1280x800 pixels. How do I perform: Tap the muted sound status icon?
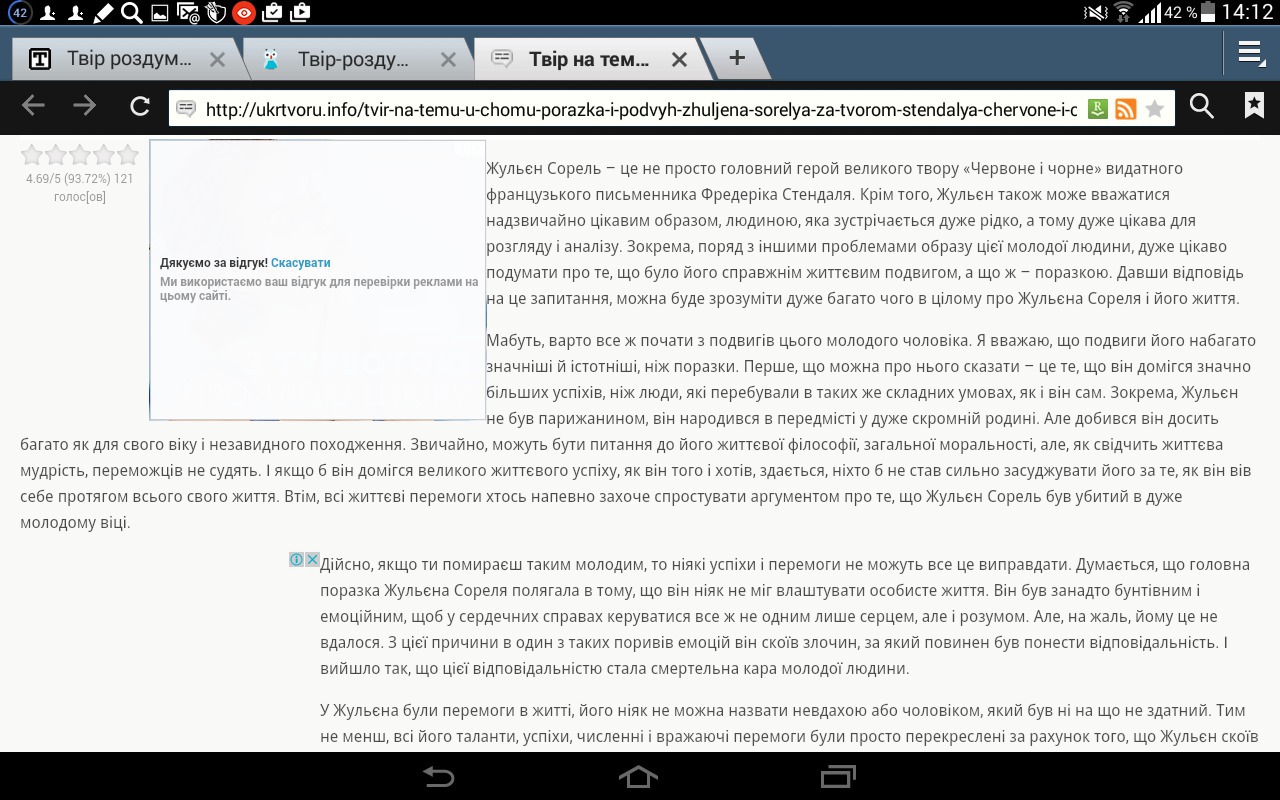click(x=1096, y=13)
